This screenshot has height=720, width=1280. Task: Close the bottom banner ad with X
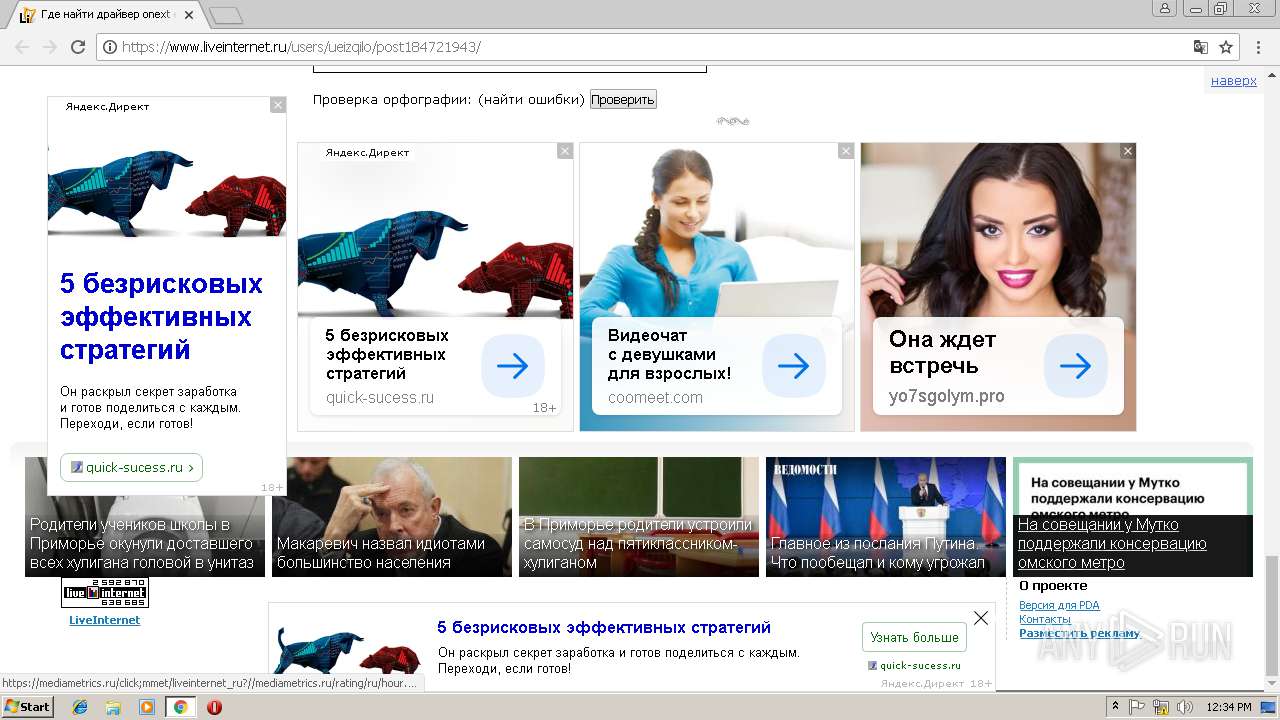(x=981, y=618)
